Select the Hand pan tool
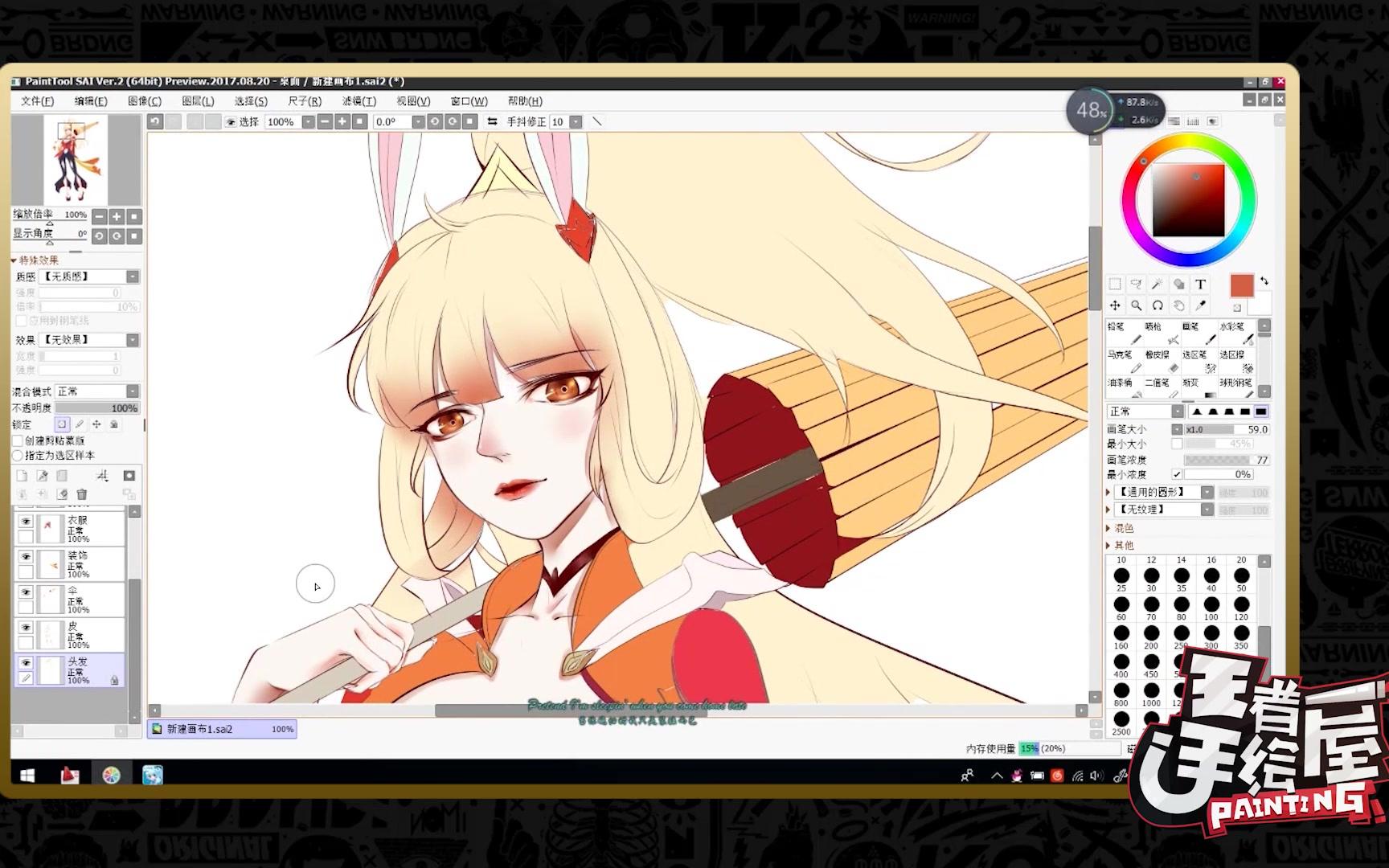This screenshot has width=1389, height=868. [1178, 305]
